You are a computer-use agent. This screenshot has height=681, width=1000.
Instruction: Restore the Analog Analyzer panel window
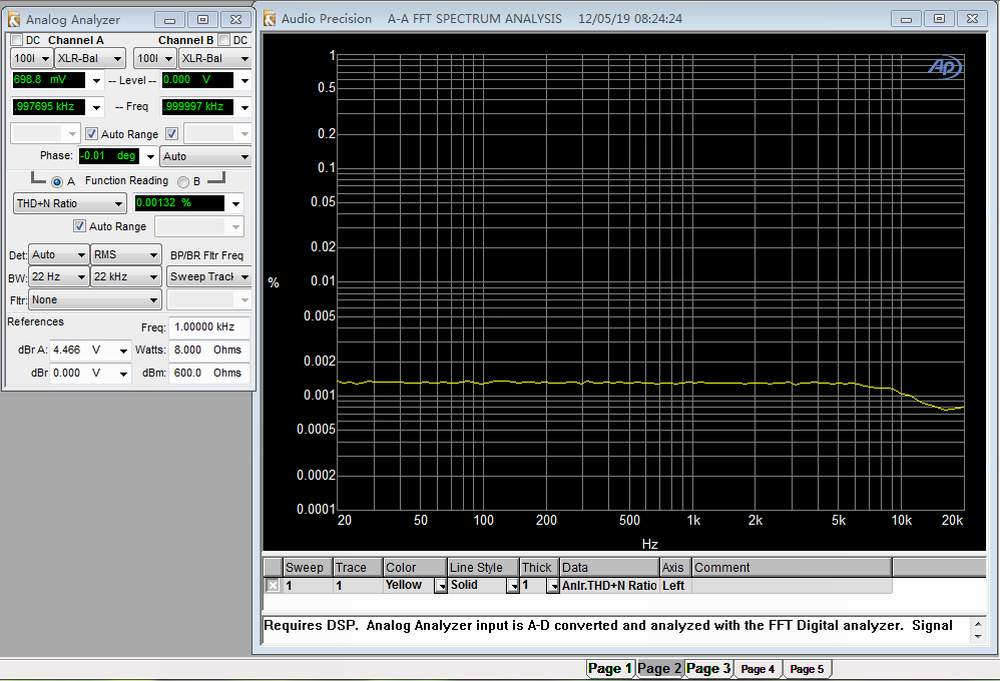click(203, 19)
